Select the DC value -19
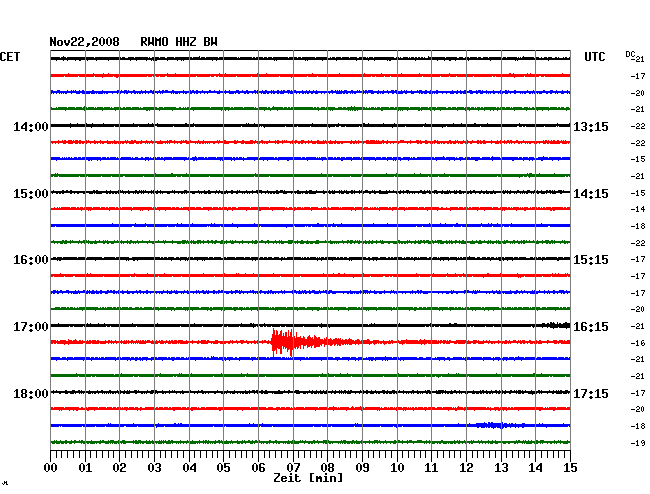650x494 pixels. (638, 443)
